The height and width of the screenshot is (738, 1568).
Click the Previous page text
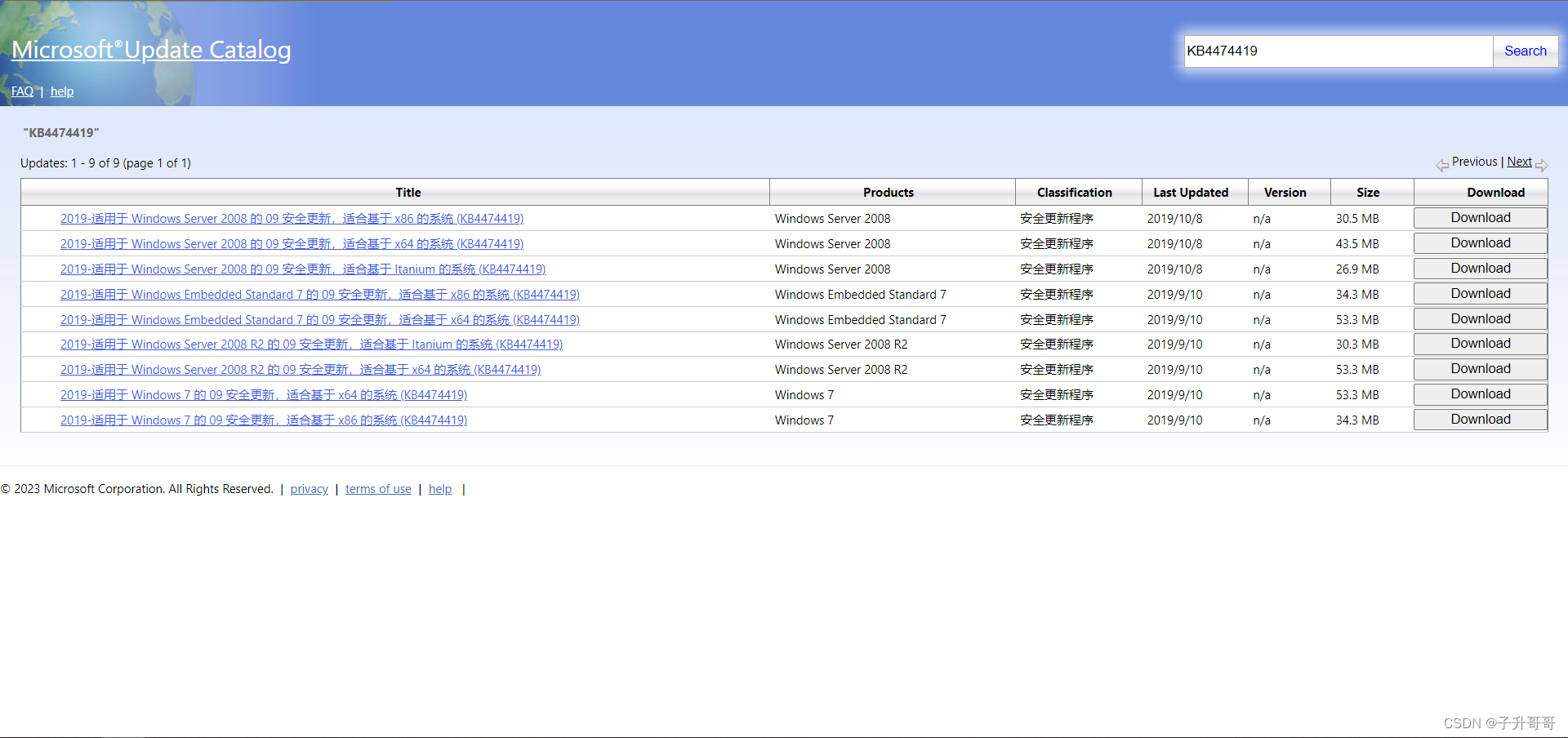[1474, 162]
